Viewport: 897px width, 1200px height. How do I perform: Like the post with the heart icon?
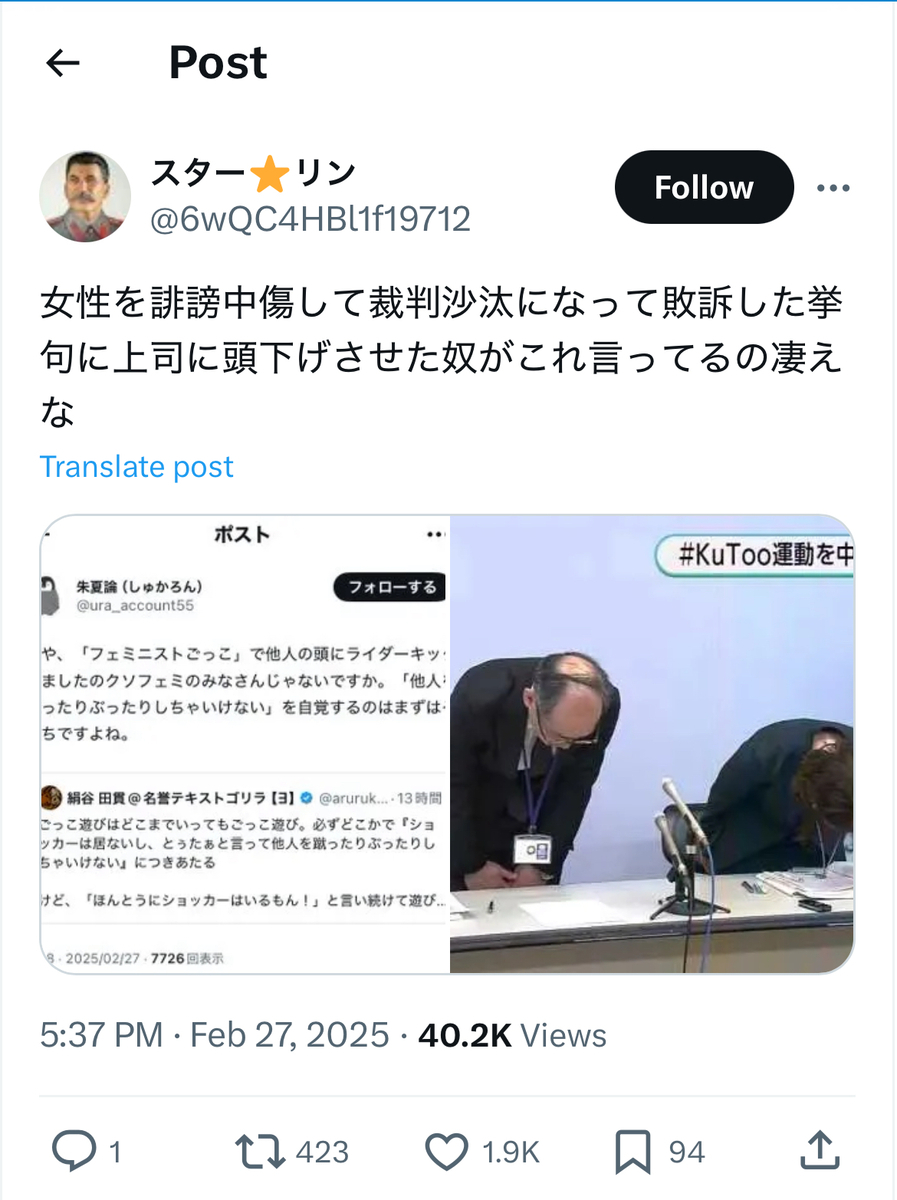point(446,1152)
